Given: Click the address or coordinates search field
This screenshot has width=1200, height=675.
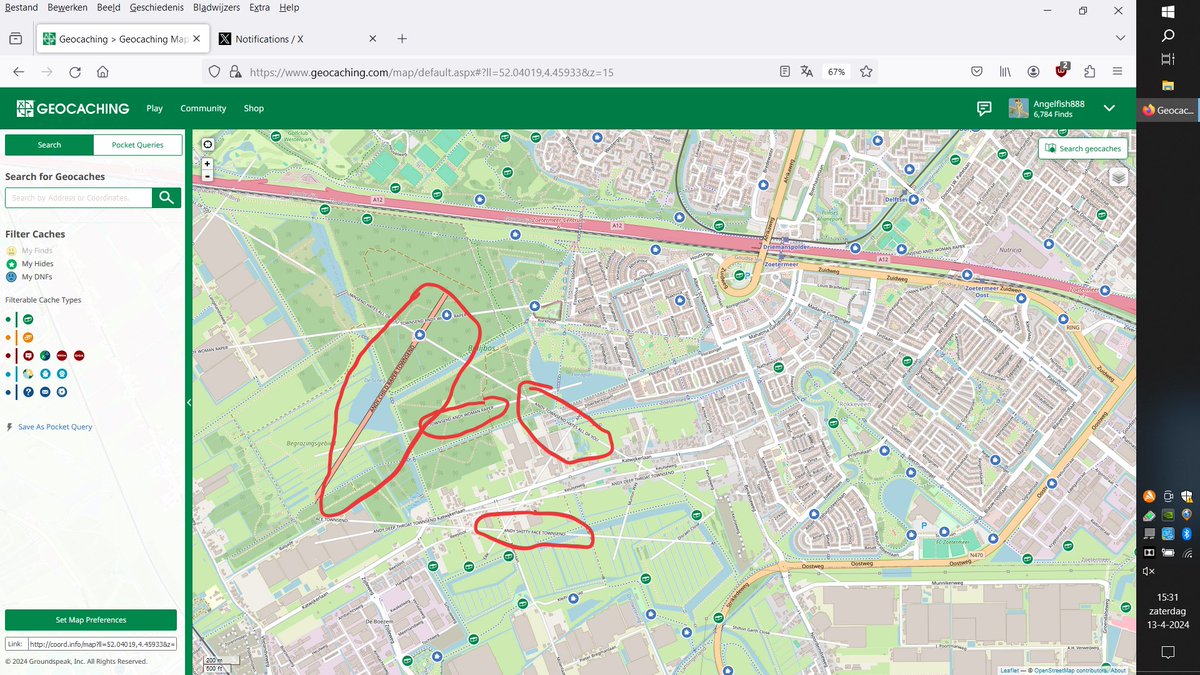Looking at the screenshot, I should [79, 198].
